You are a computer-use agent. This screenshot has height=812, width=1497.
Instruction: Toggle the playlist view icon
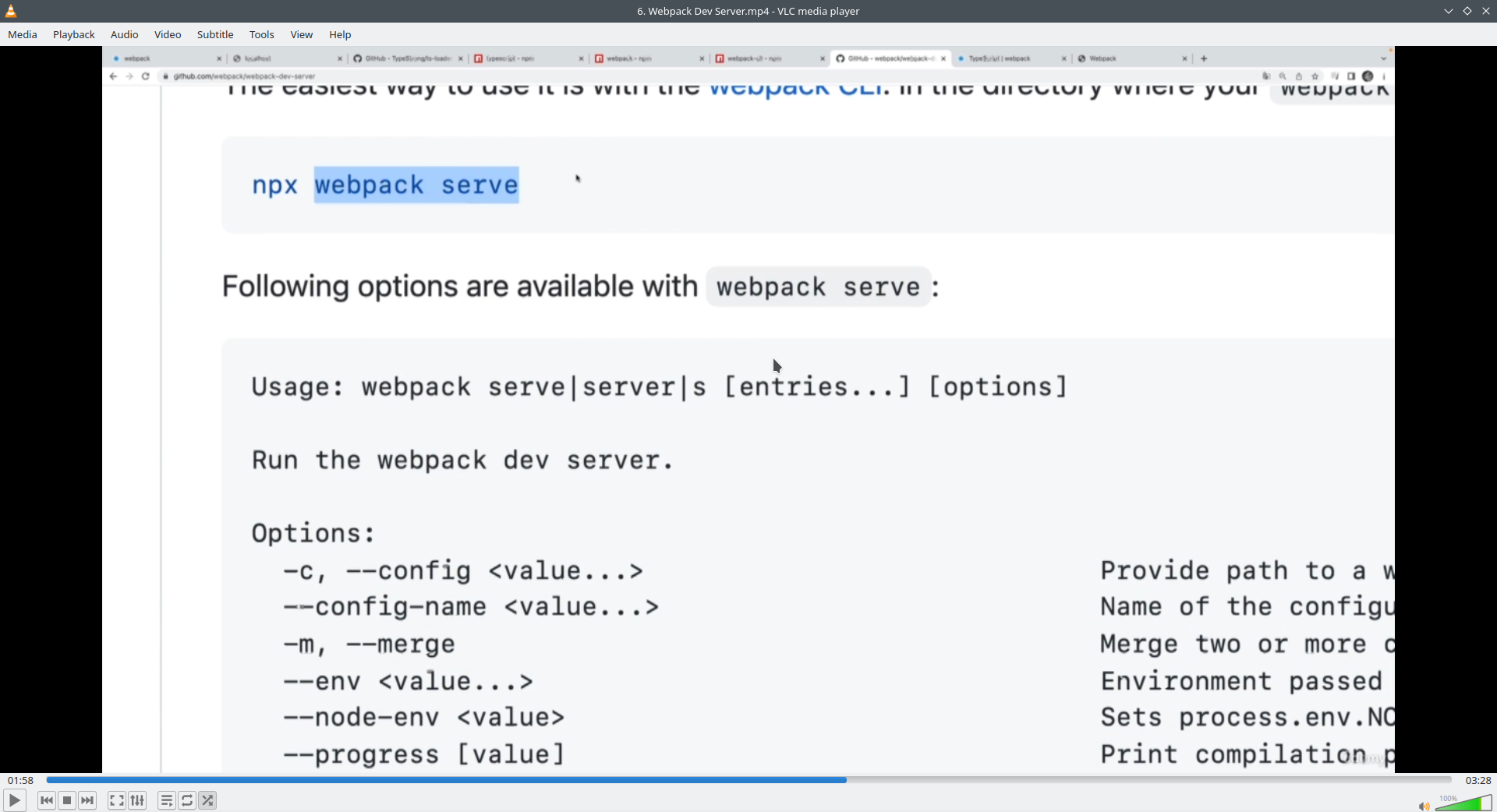pos(166,800)
